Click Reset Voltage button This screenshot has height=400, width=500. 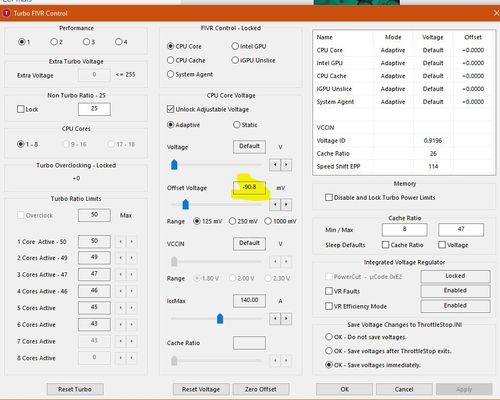(x=201, y=389)
